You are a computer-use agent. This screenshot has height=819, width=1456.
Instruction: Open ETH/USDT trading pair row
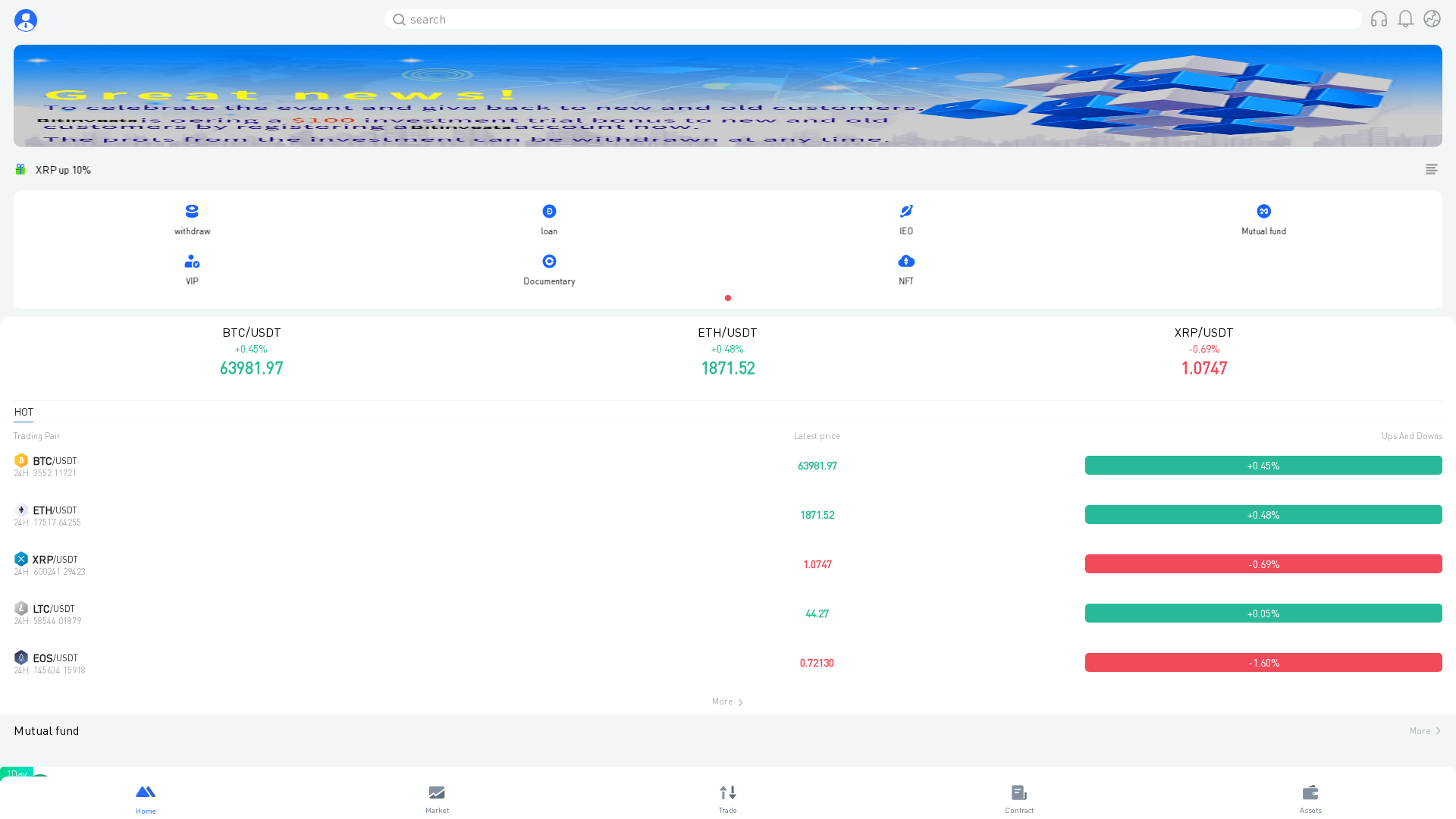(728, 515)
